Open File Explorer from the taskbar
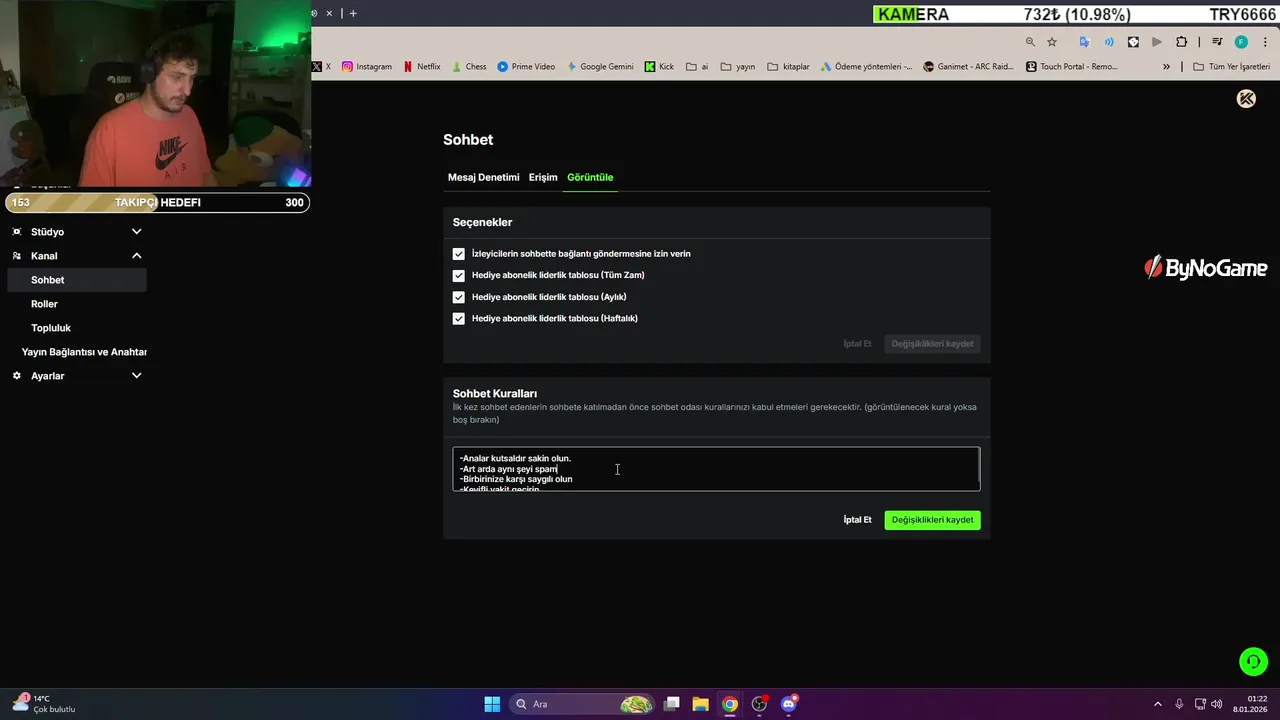The width and height of the screenshot is (1280, 720). 700,704
